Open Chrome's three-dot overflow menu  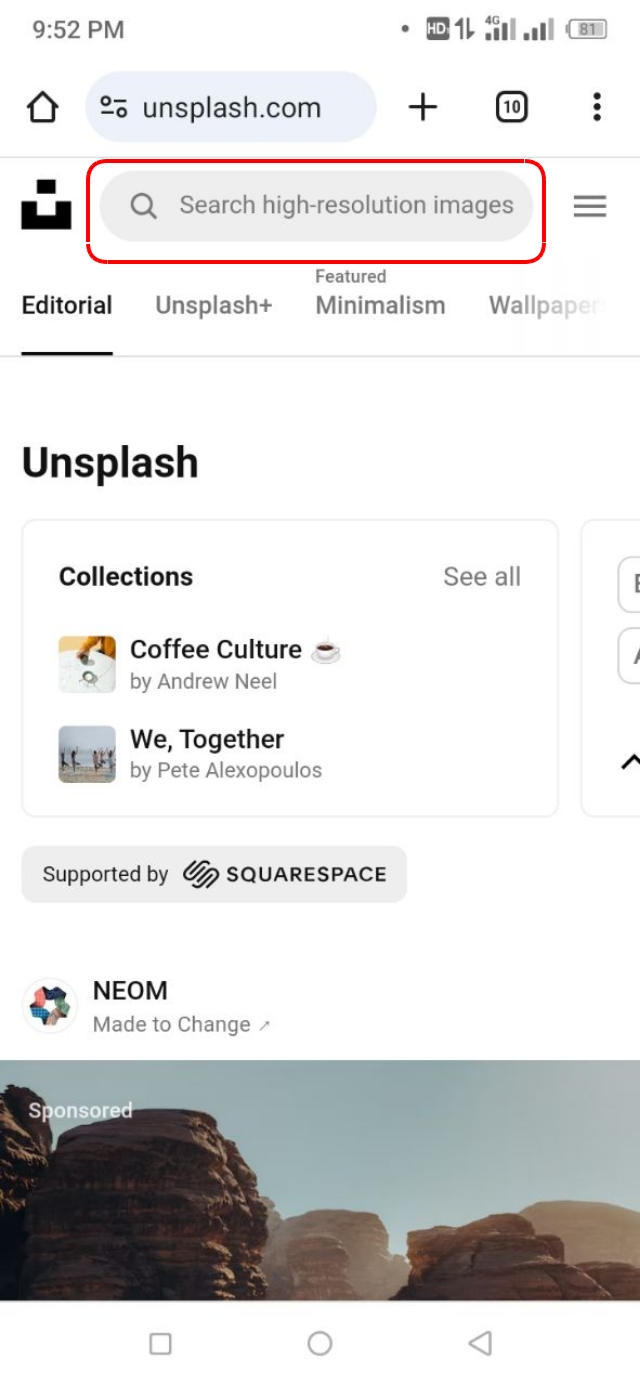[x=596, y=107]
